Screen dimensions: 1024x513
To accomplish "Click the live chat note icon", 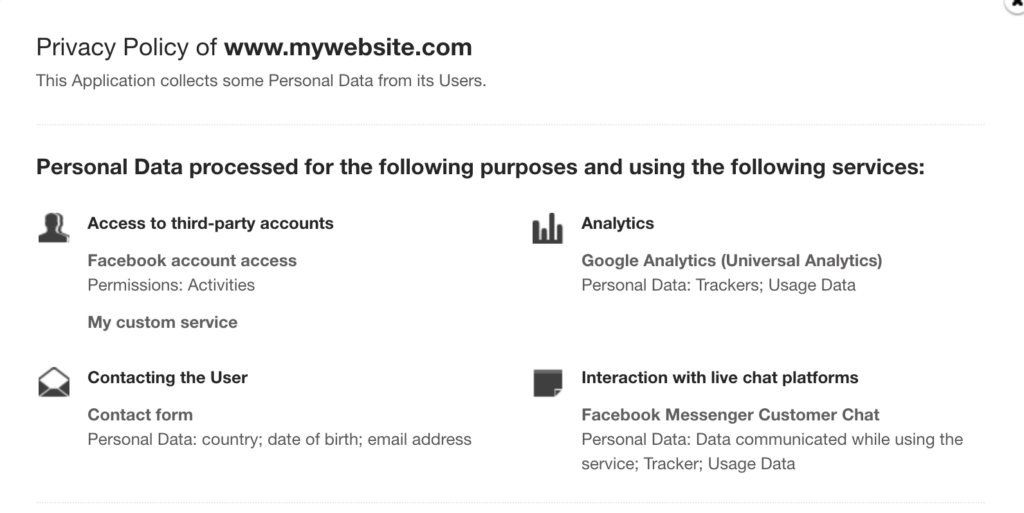I will tap(547, 382).
